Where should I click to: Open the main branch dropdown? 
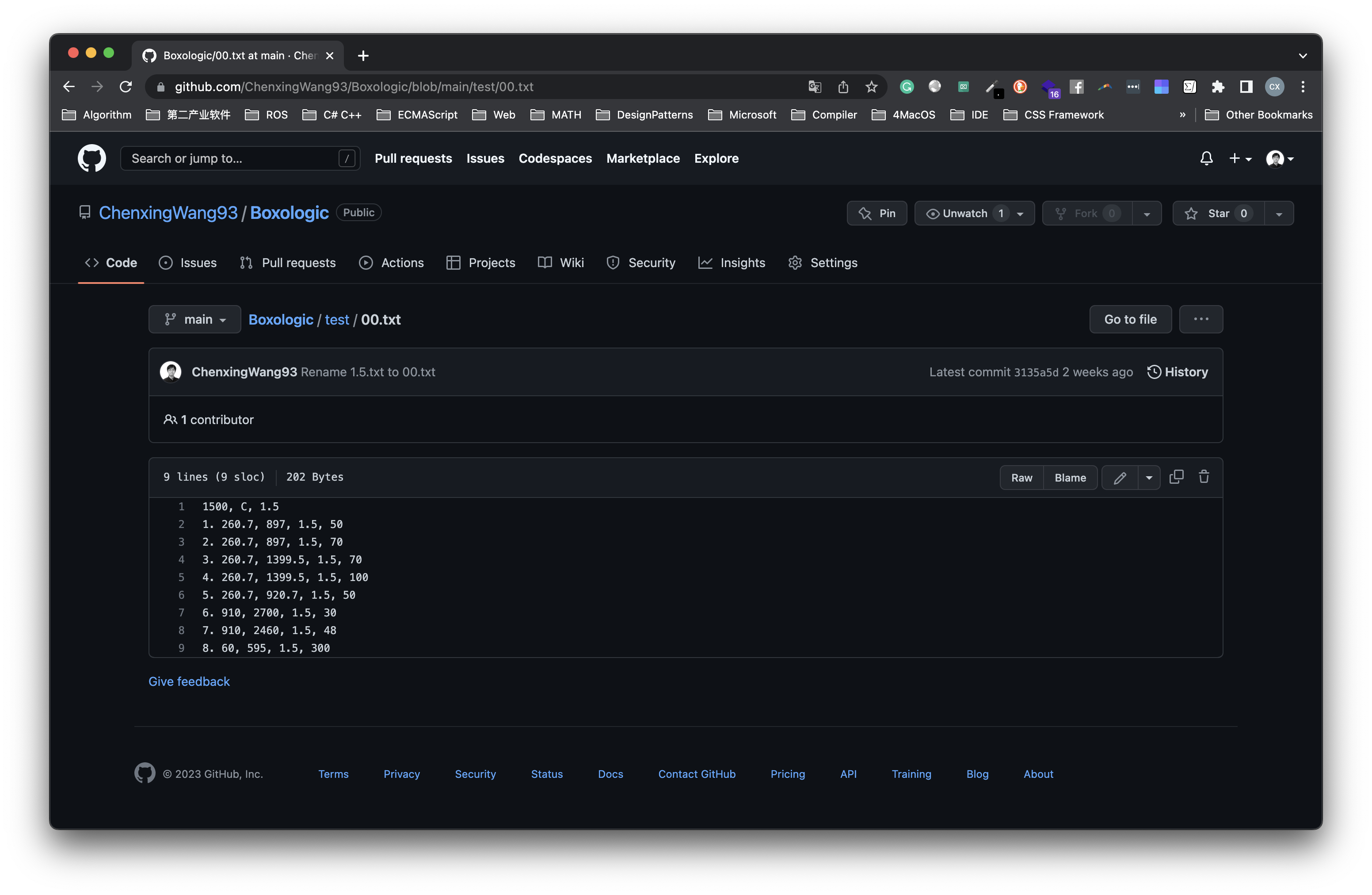[194, 319]
